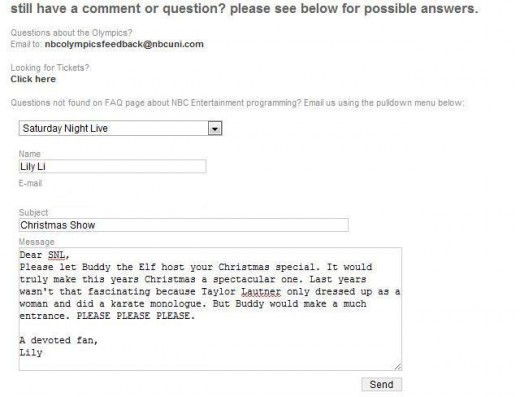Open the Click here tickets link

coord(33,79)
